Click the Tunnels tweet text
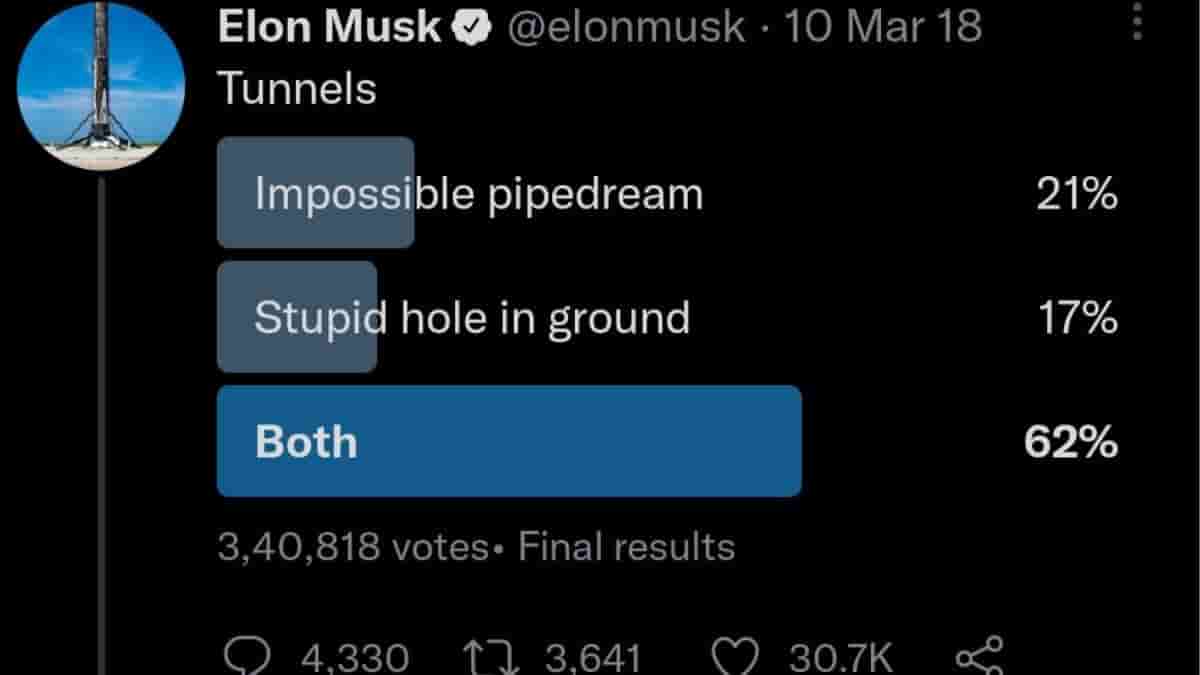Image resolution: width=1200 pixels, height=675 pixels. click(x=297, y=90)
